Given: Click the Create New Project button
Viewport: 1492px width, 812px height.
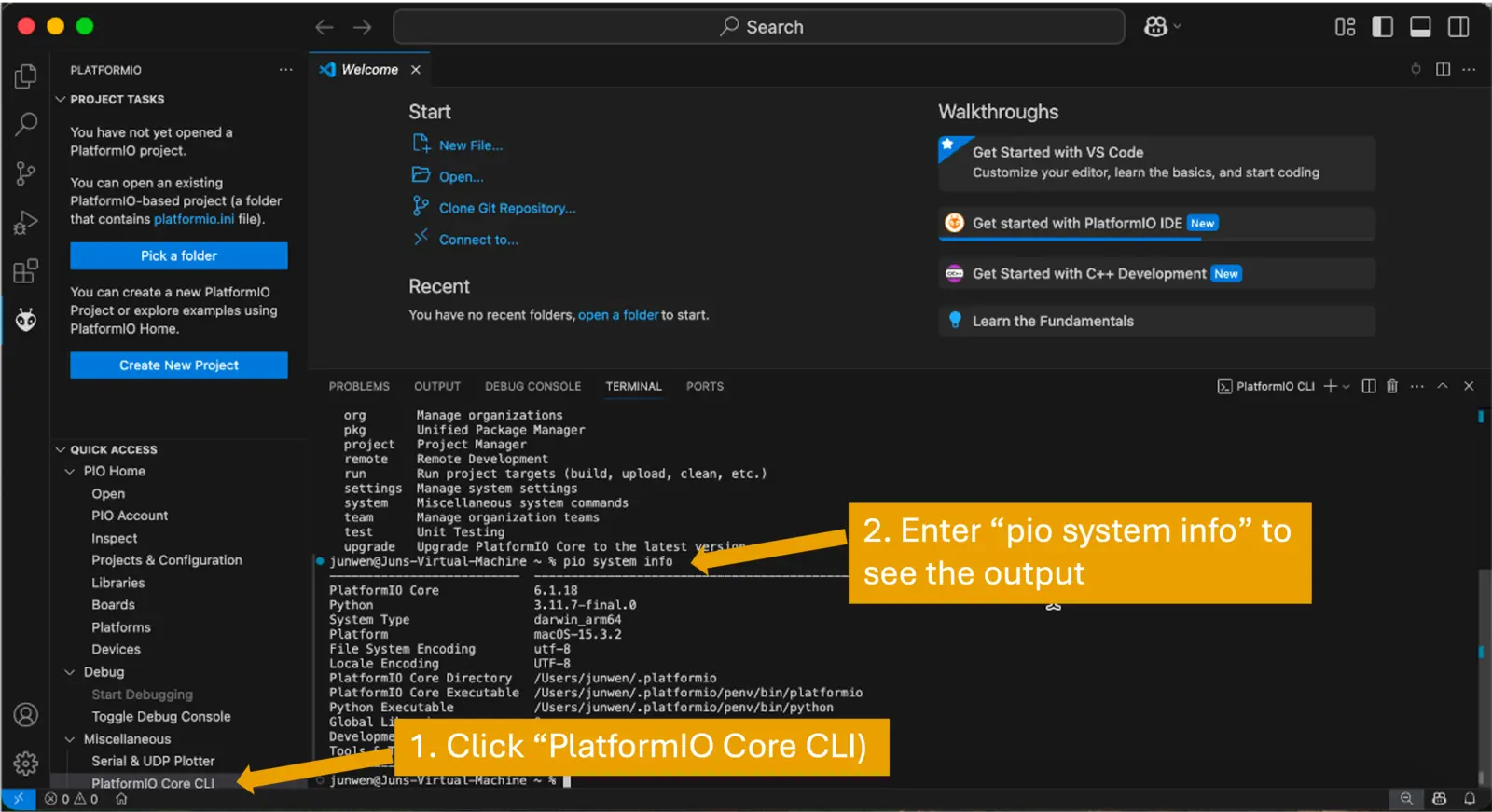Looking at the screenshot, I should [179, 365].
